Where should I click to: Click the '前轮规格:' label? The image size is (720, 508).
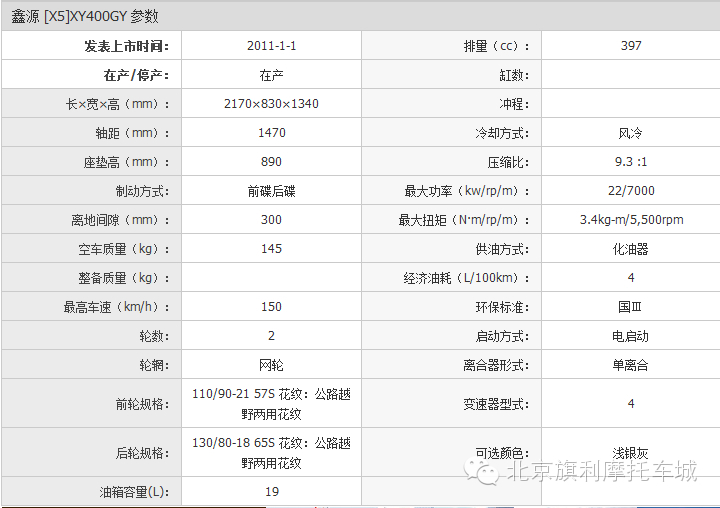[x=142, y=404]
